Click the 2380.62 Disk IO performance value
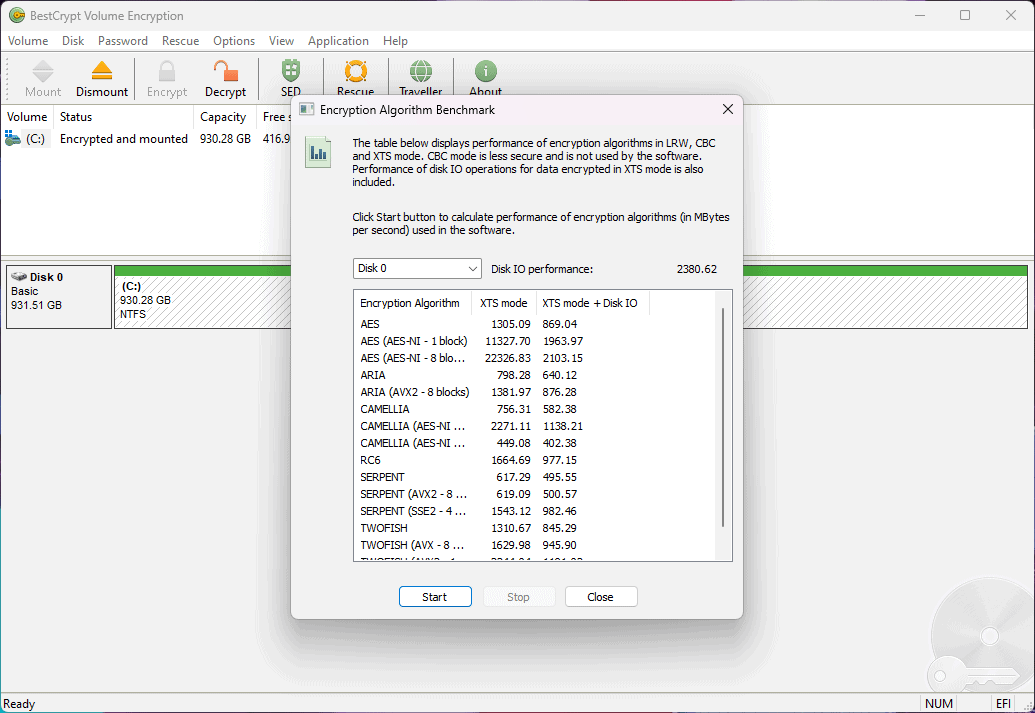The height and width of the screenshot is (713, 1035). coord(696,269)
